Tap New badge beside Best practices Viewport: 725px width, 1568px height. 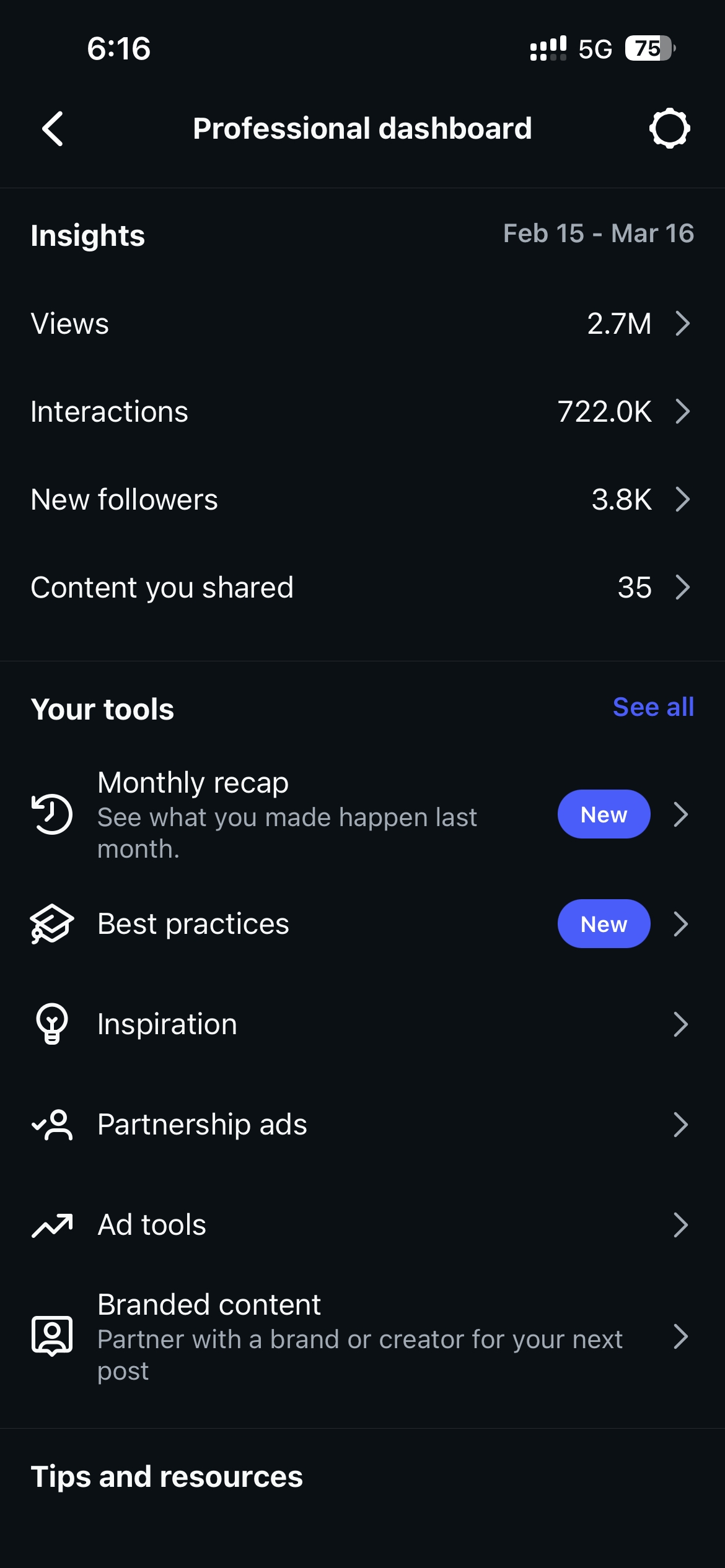pyautogui.click(x=604, y=924)
